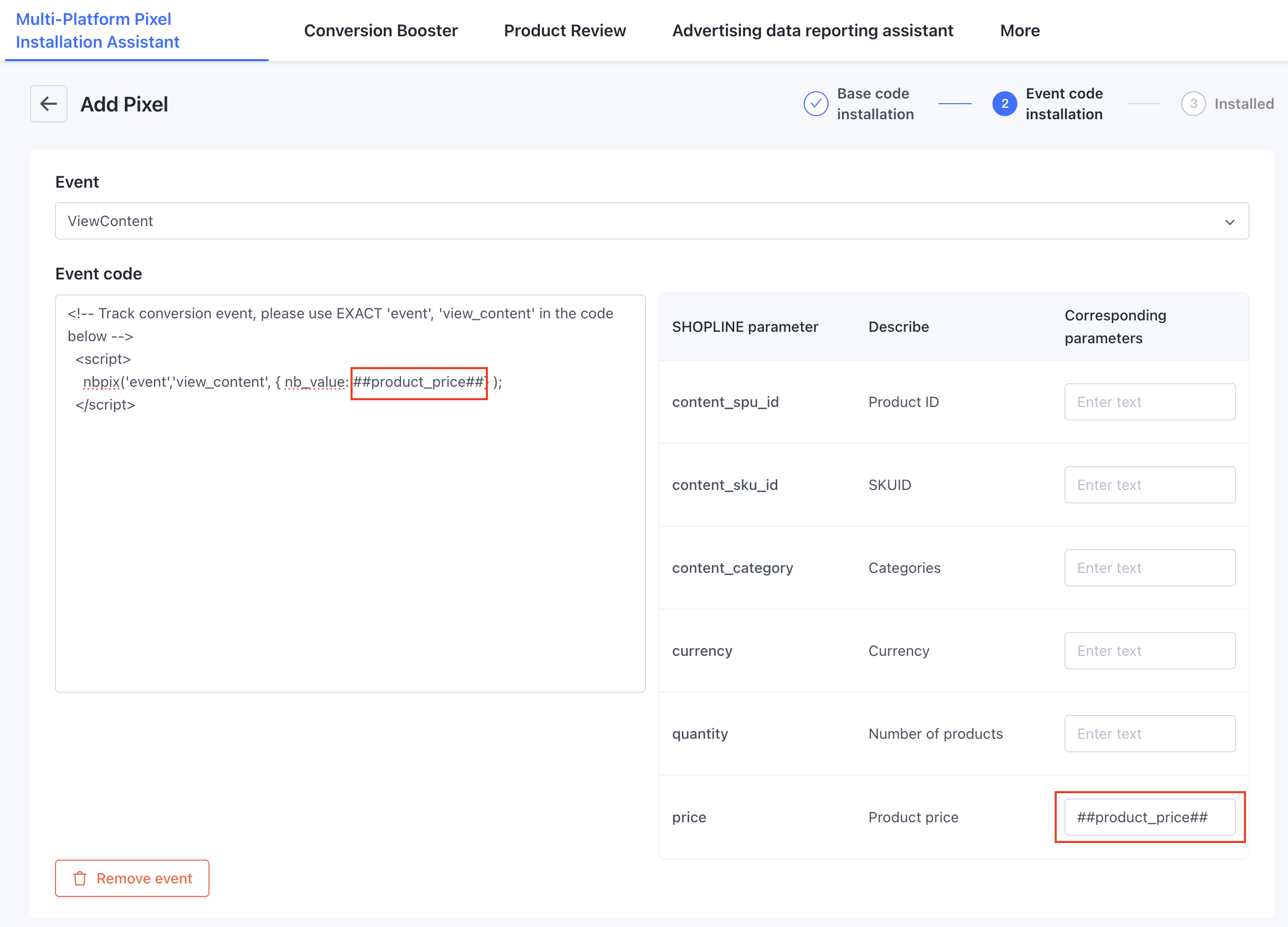The width and height of the screenshot is (1288, 927).
Task: Click the Base code installation checkmark icon
Action: 816,104
